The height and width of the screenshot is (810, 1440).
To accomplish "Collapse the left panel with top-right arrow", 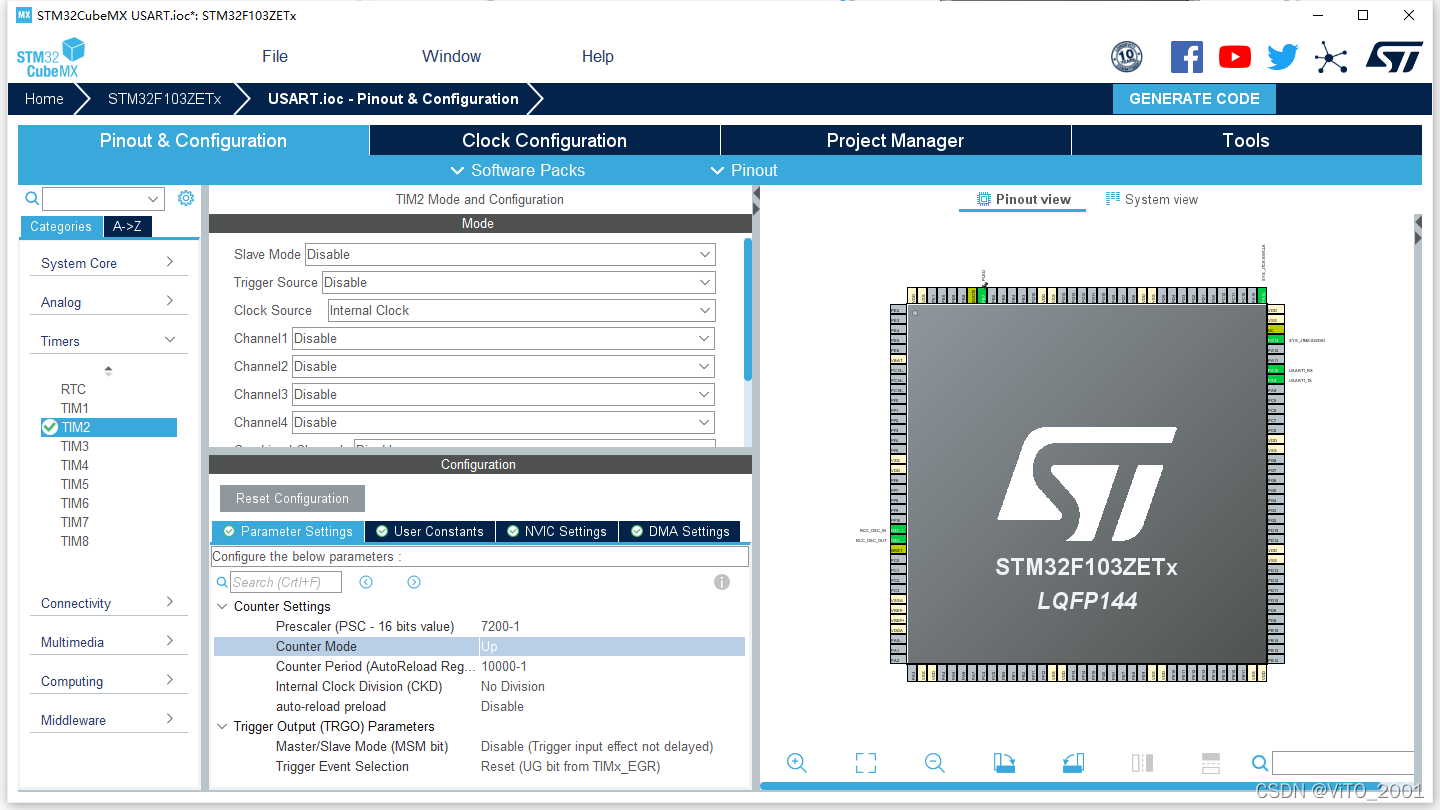I will click(755, 196).
